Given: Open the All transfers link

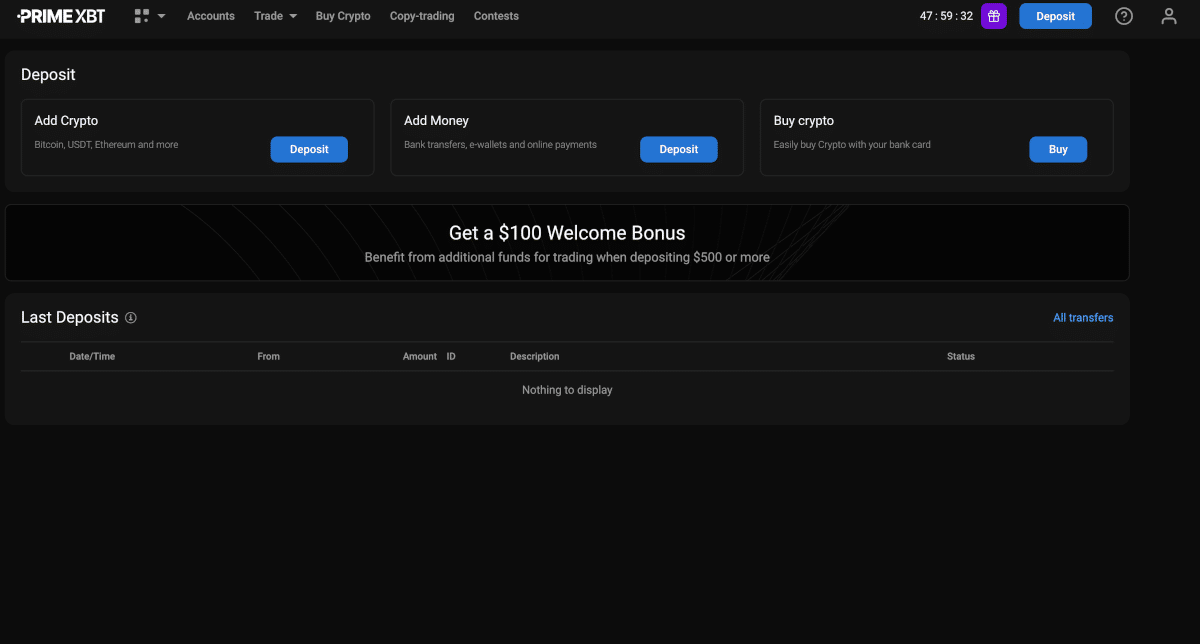Looking at the screenshot, I should tap(1083, 318).
